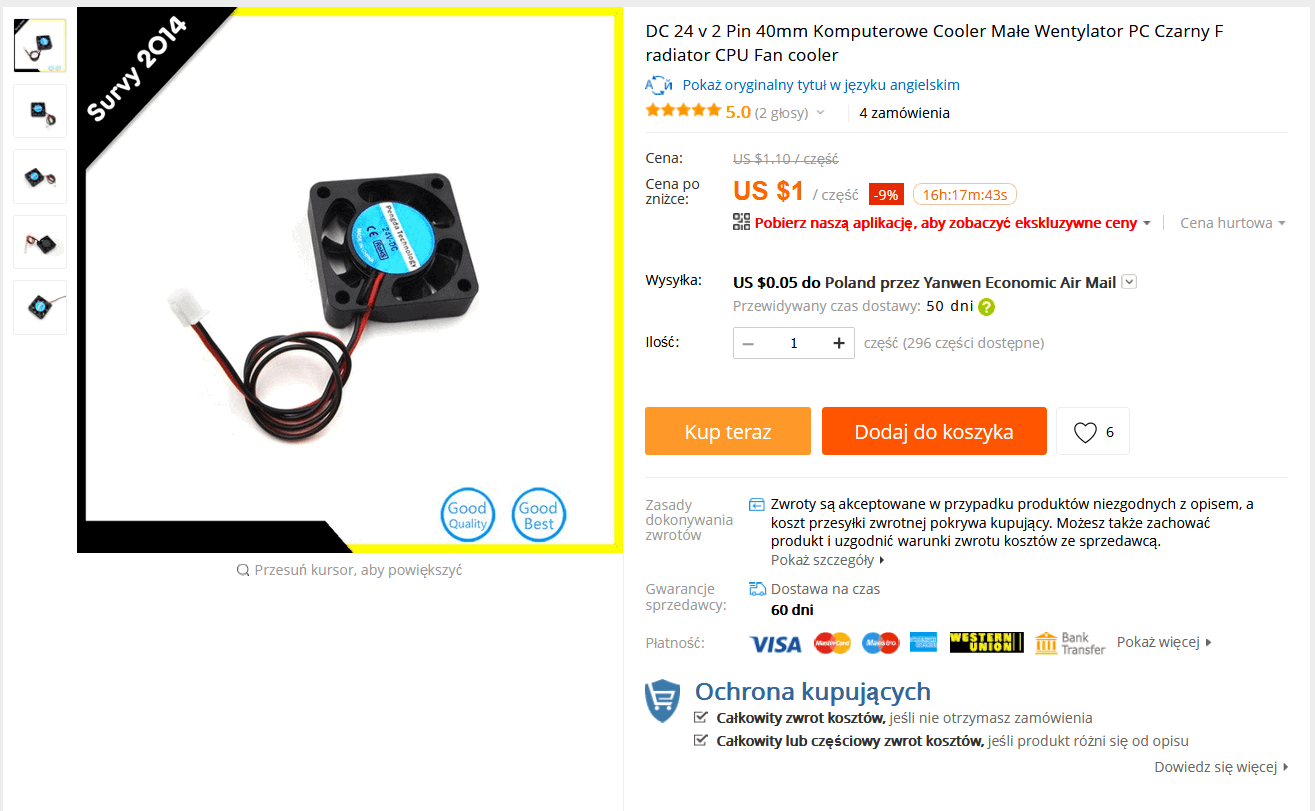Click the translate icon beside original title link
Viewport: 1315px width, 811px height.
pos(658,85)
